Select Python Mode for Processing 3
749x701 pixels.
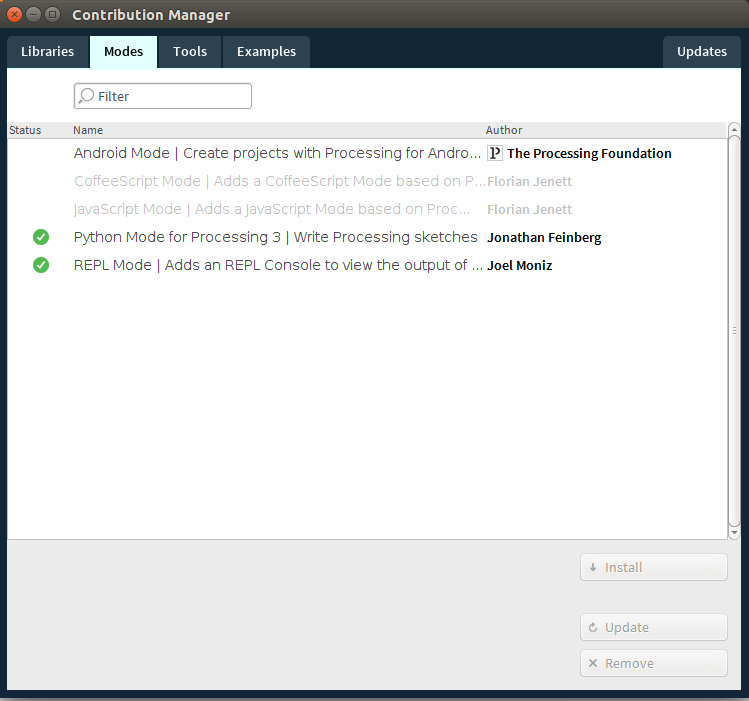pos(367,237)
